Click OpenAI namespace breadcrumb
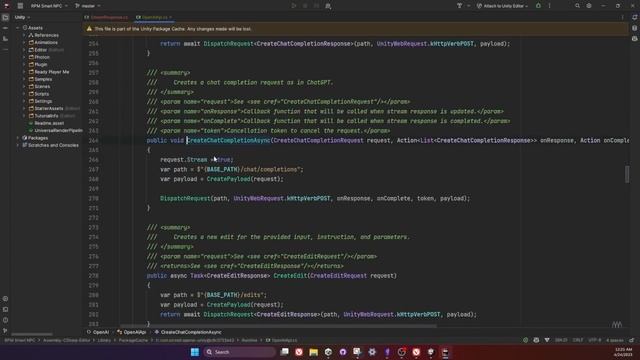The width and height of the screenshot is (640, 360). (x=98, y=332)
